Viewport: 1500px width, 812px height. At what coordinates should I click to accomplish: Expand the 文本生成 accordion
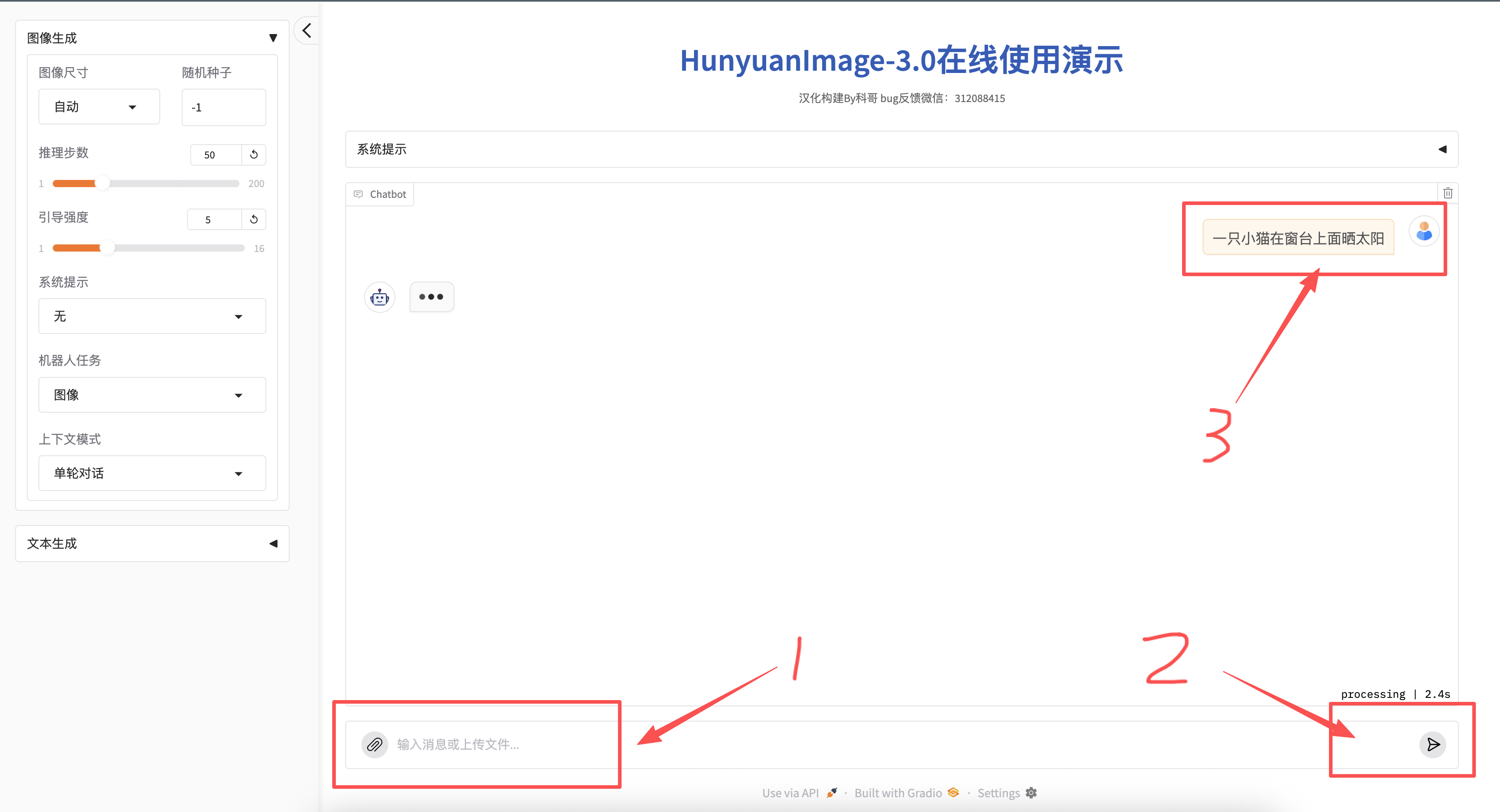point(152,544)
